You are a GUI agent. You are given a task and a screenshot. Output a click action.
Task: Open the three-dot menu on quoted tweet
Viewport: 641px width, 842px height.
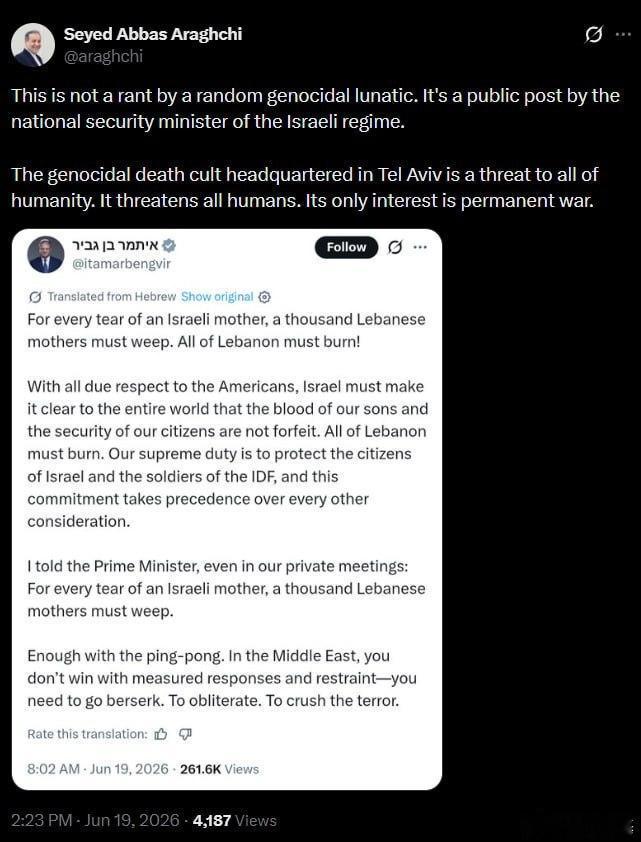point(420,247)
